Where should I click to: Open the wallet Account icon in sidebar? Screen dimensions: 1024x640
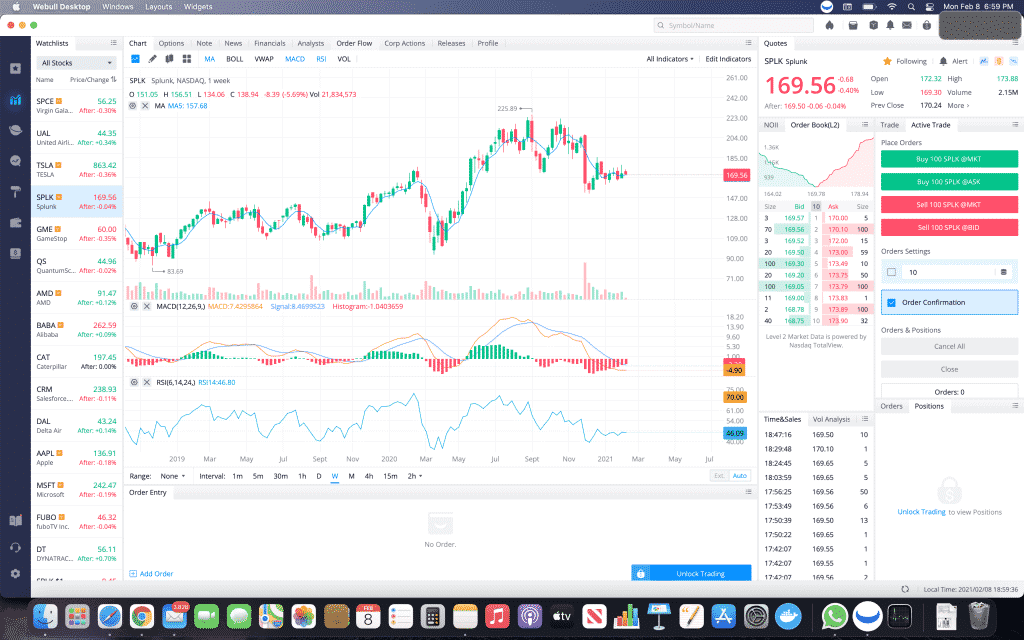pos(15,223)
